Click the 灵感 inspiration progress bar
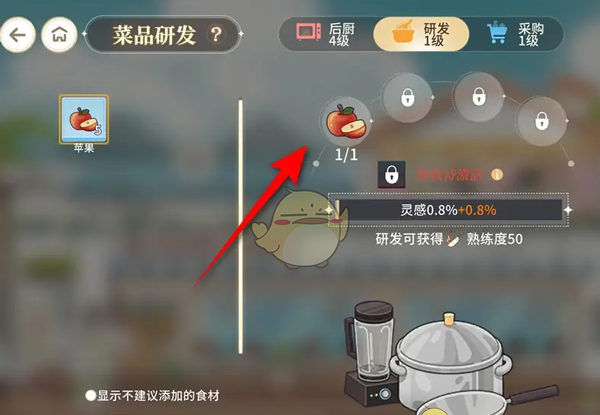This screenshot has width=600, height=415. (x=448, y=210)
